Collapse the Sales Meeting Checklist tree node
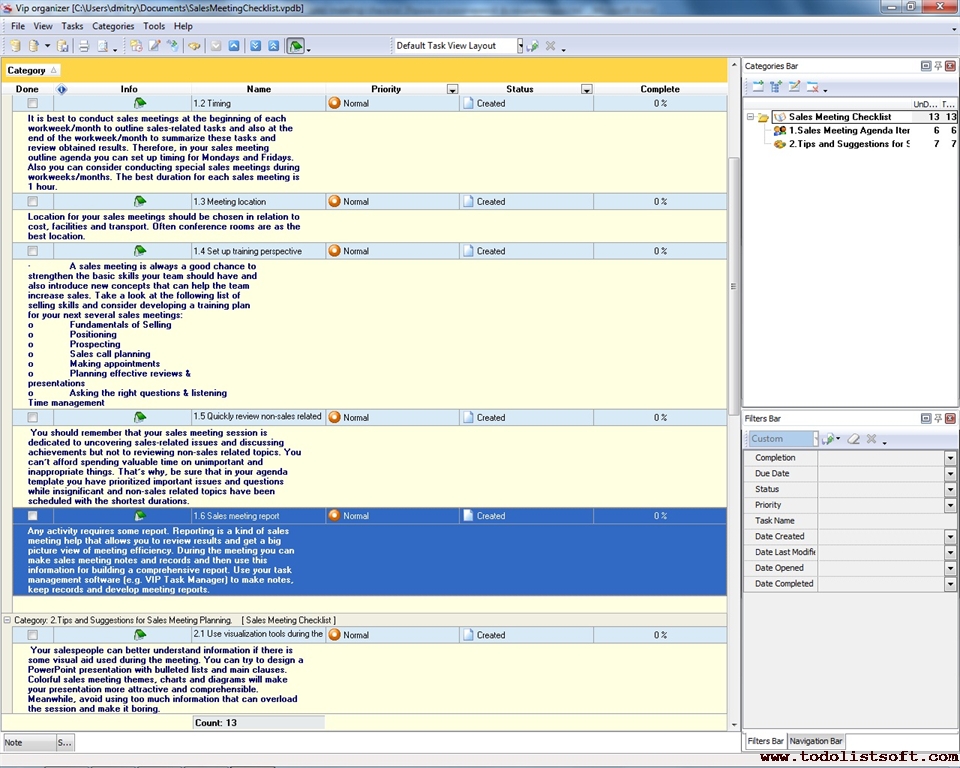This screenshot has width=960, height=768. pos(749,117)
